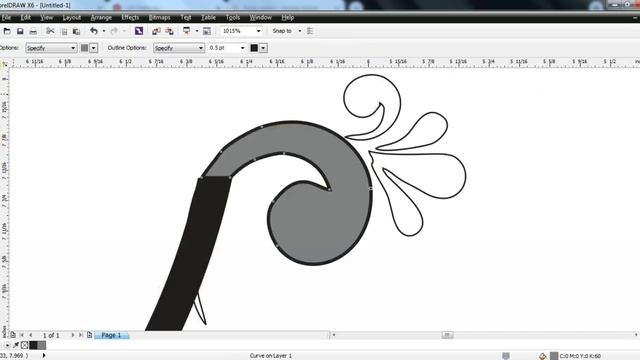
Task: Go to next page arrow
Action: [x=73, y=335]
